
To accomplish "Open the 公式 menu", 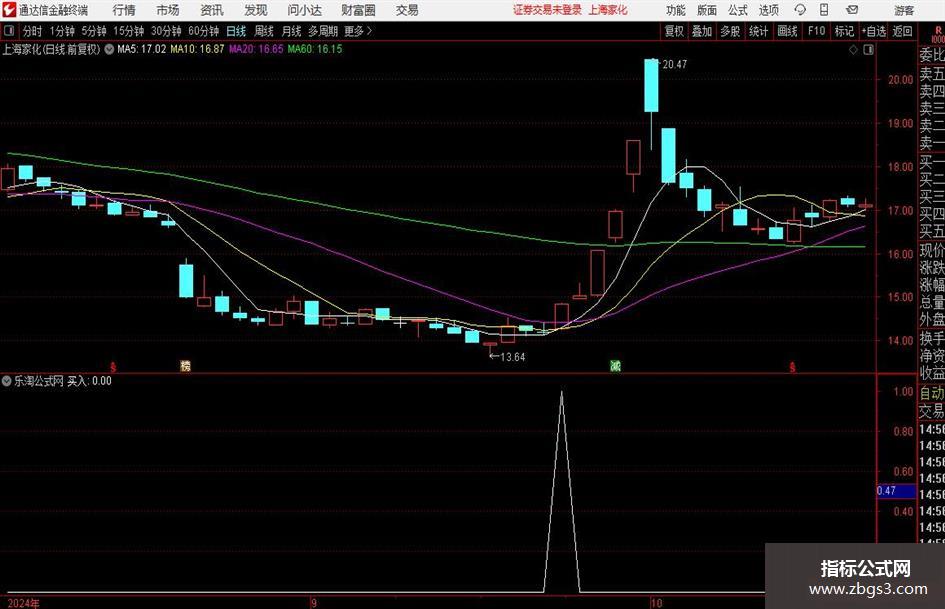I will click(x=738, y=10).
